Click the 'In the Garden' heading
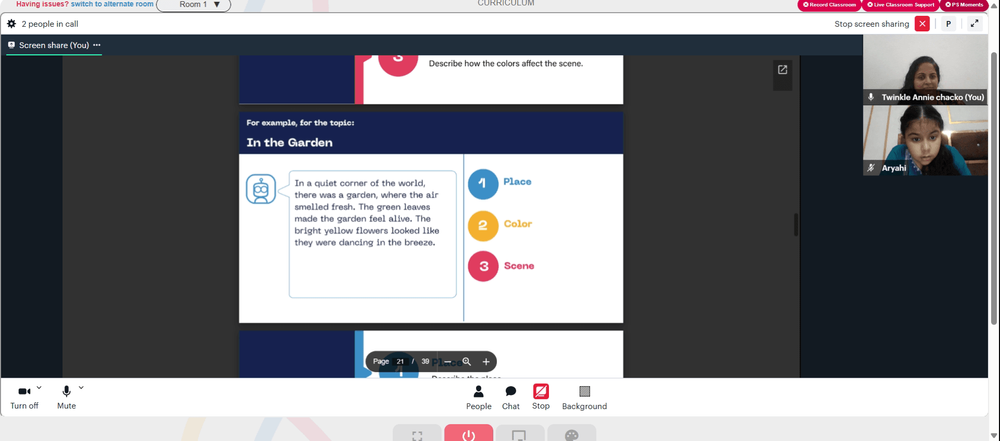The width and height of the screenshot is (1000, 441). pyautogui.click(x=290, y=143)
